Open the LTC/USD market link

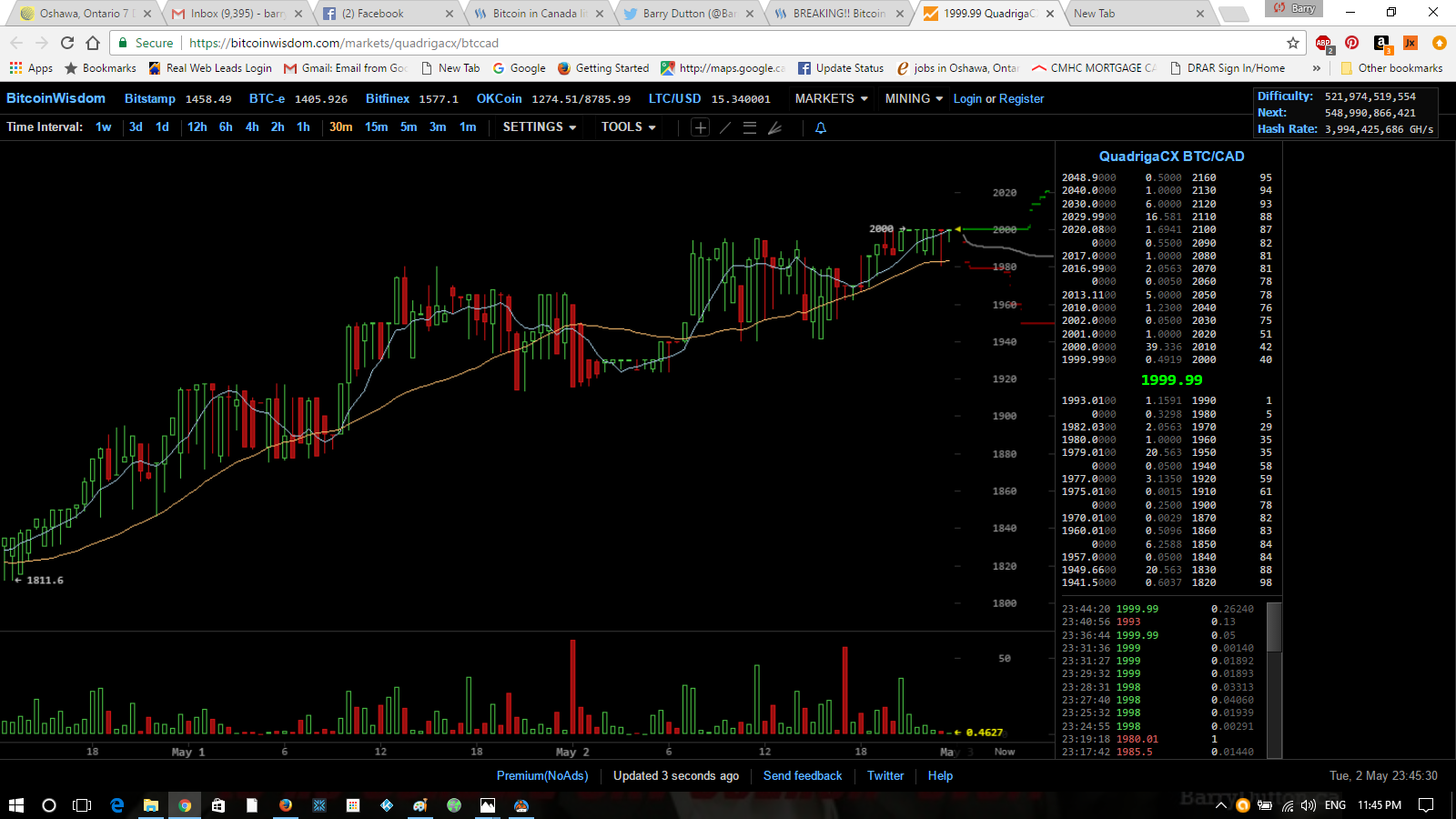[674, 98]
